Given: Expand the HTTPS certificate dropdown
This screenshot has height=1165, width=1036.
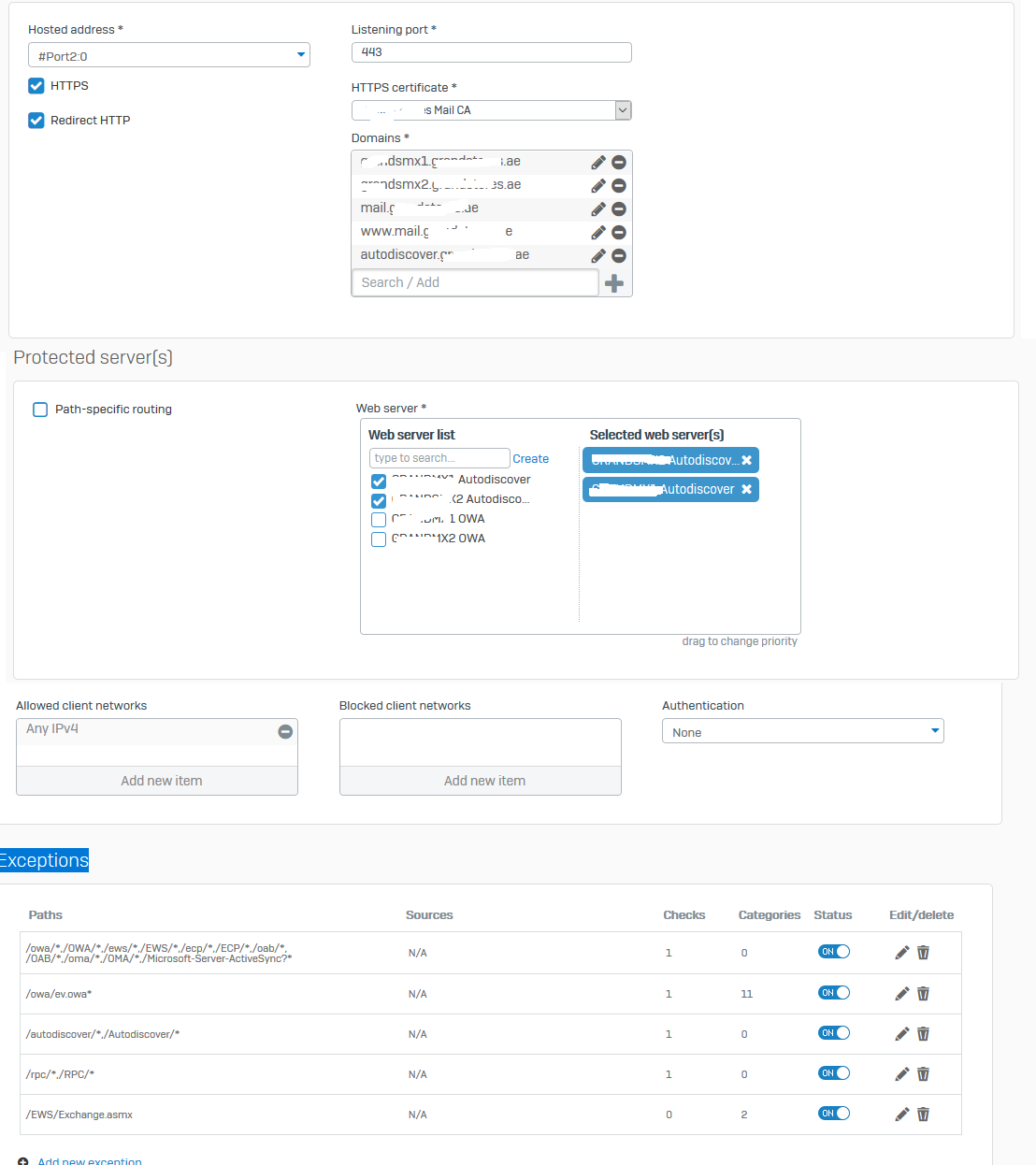Looking at the screenshot, I should click(x=623, y=110).
